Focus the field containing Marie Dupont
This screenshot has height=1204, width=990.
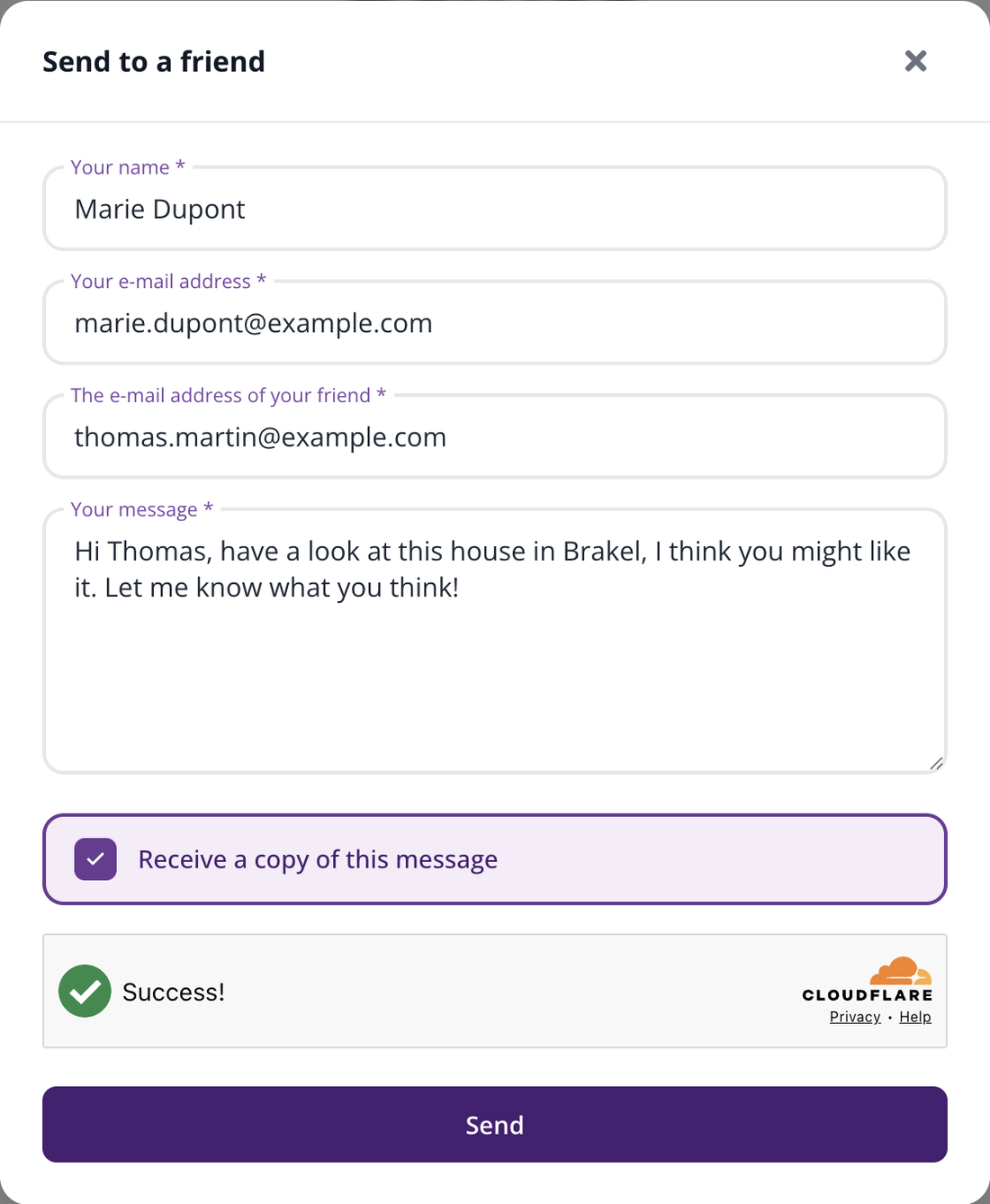point(495,209)
